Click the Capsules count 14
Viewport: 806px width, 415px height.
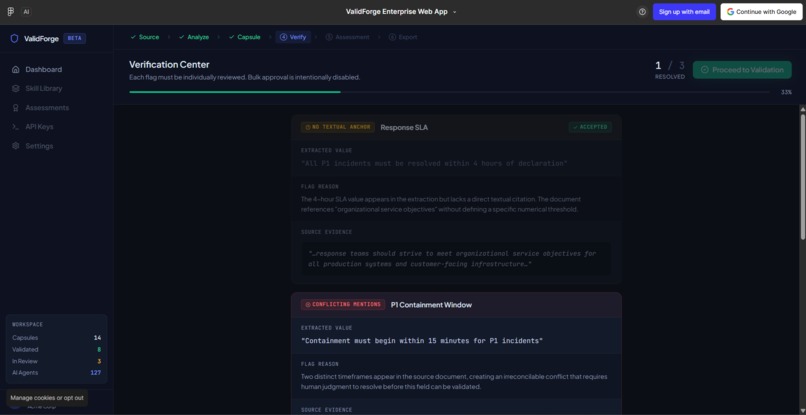[x=97, y=338]
